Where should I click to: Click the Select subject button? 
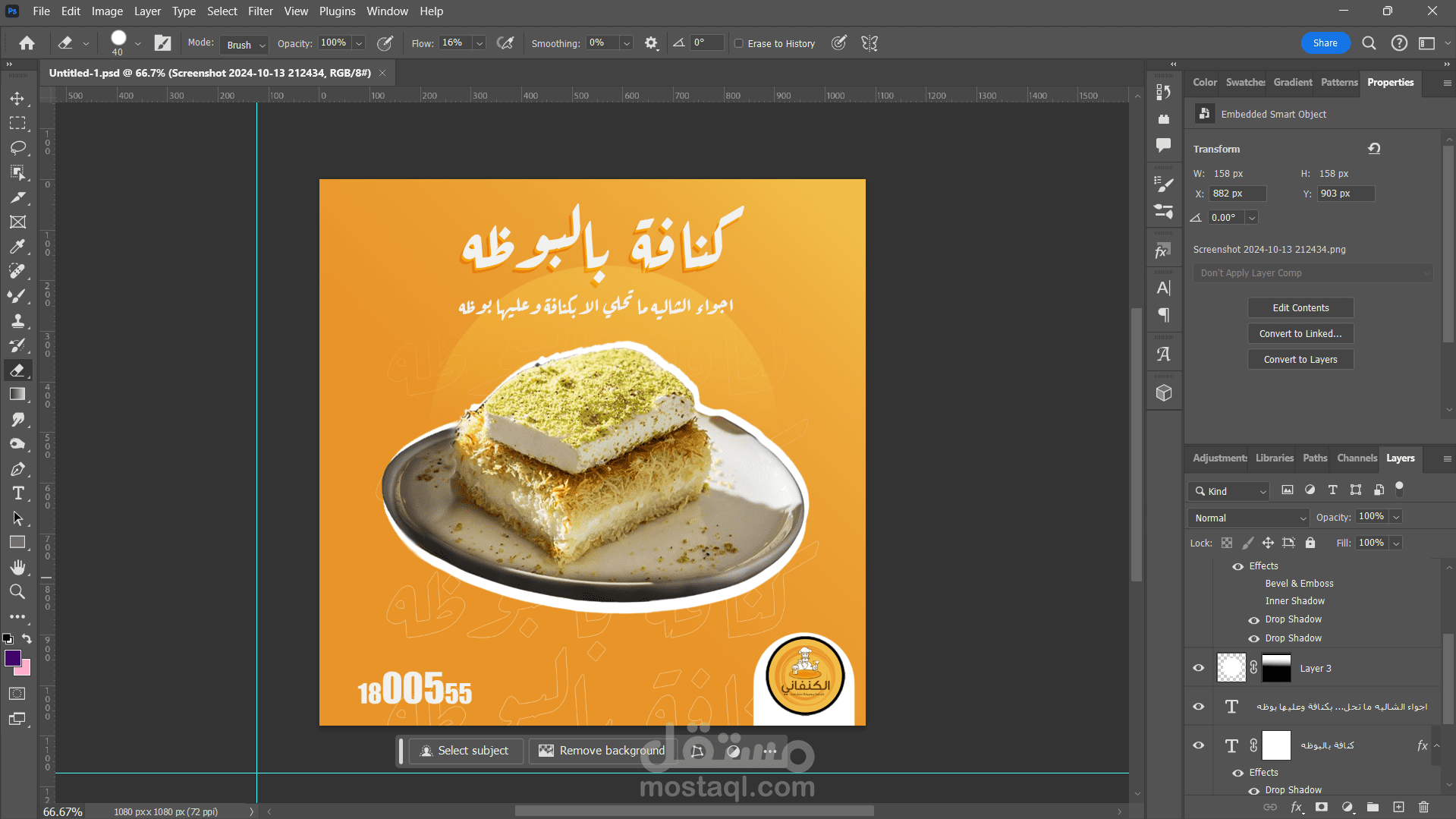pyautogui.click(x=466, y=751)
